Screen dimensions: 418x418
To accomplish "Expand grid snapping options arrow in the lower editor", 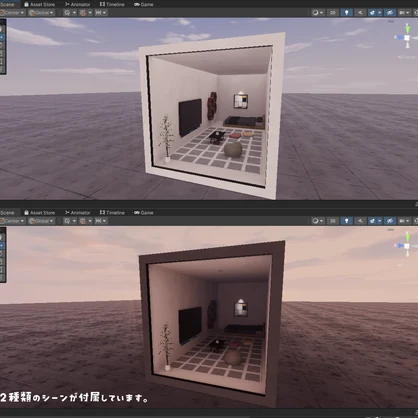I will coord(90,221).
